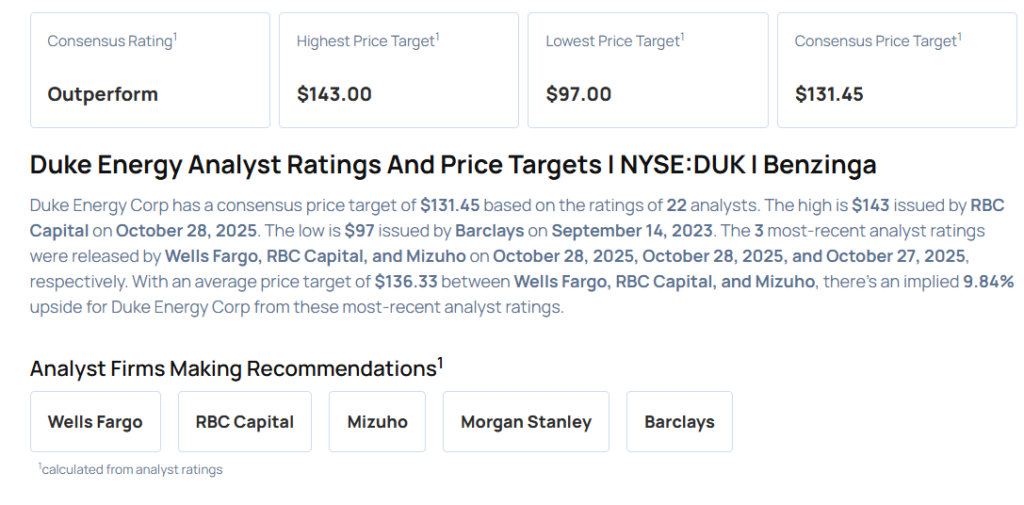Click the Analyst Firms Making Recommendations heading
The width and height of the screenshot is (1024, 505).
[x=236, y=368]
